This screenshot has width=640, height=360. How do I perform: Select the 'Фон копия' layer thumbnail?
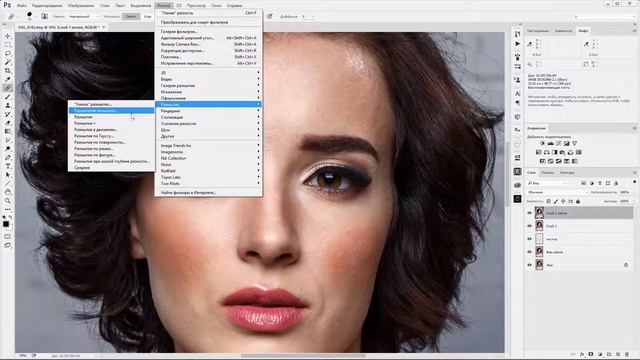click(x=539, y=252)
